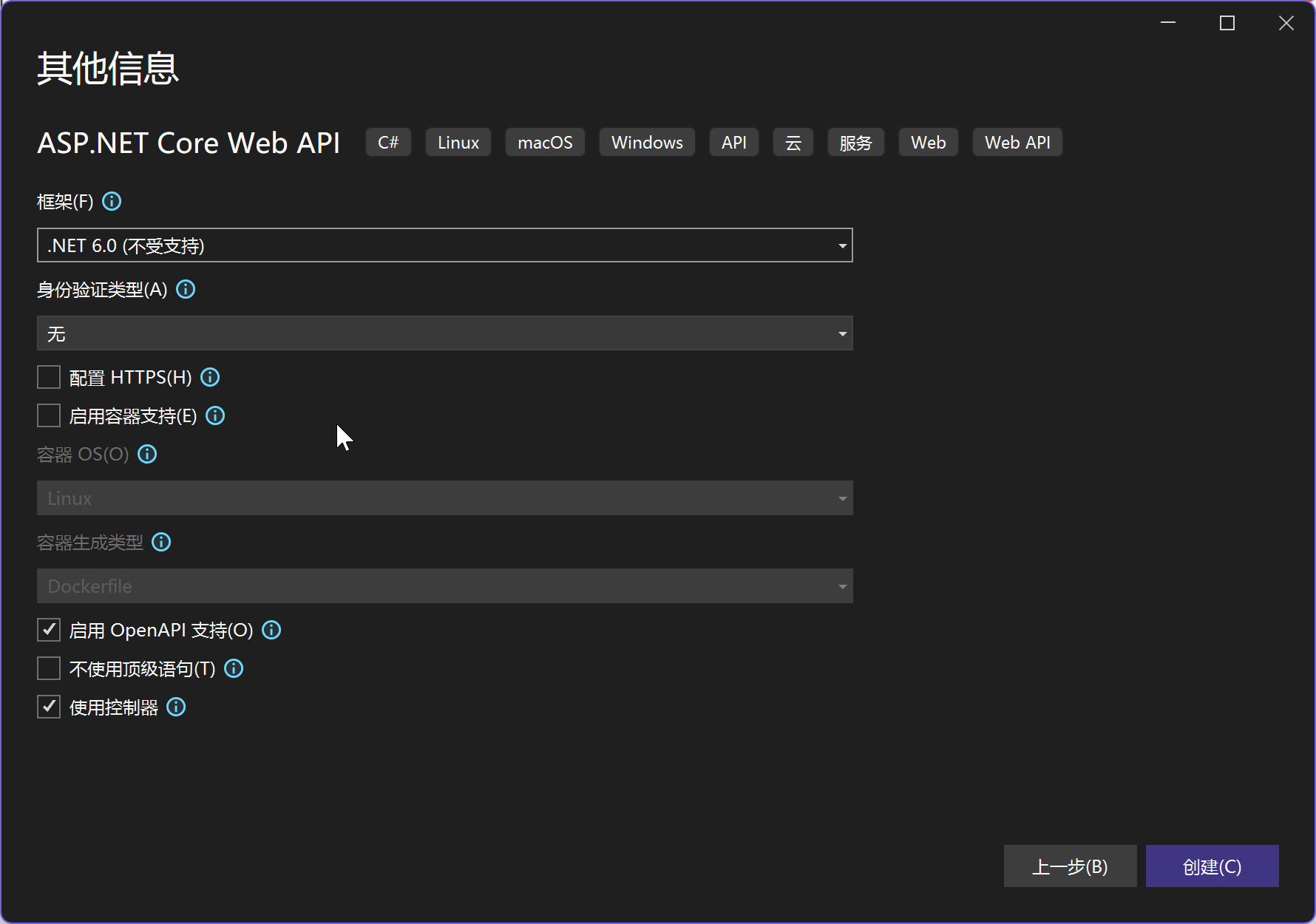This screenshot has height=924, width=1316.
Task: Click the Web tag
Action: point(929,142)
